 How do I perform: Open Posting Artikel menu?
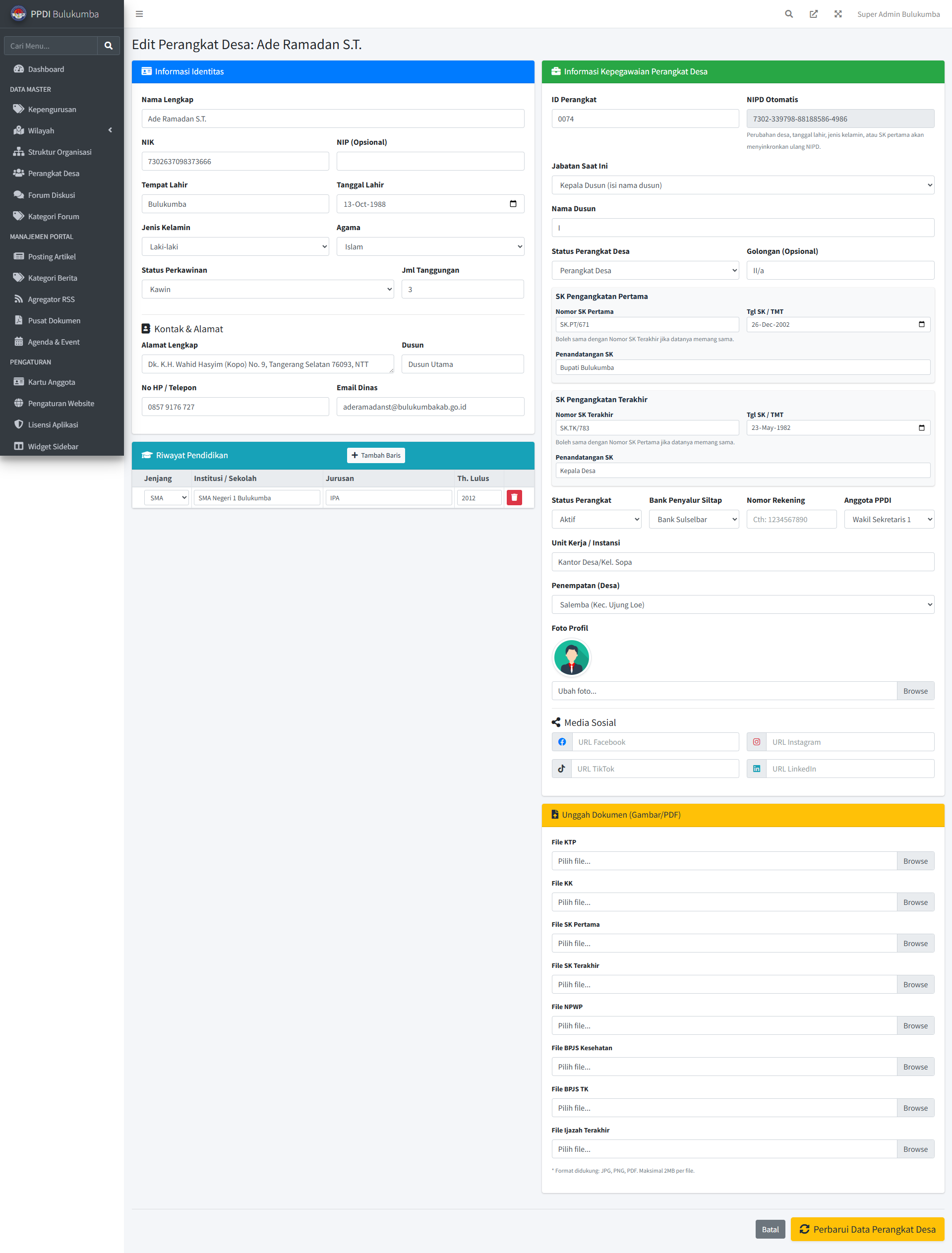click(62, 257)
